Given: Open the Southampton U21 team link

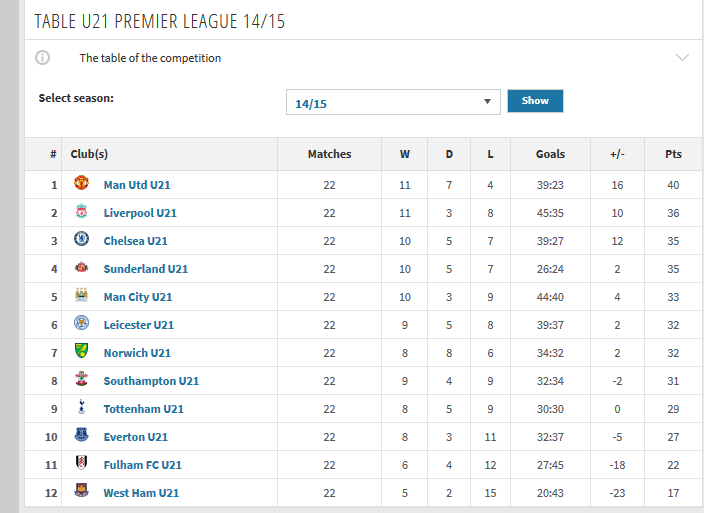Looking at the screenshot, I should 151,381.
